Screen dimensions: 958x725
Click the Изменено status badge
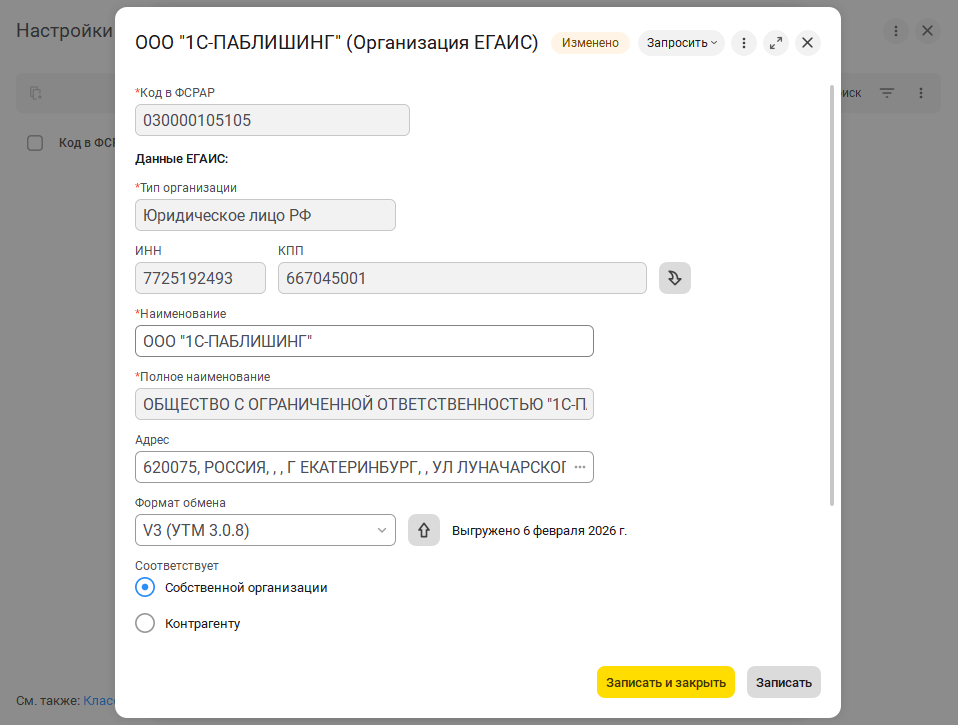(x=590, y=43)
